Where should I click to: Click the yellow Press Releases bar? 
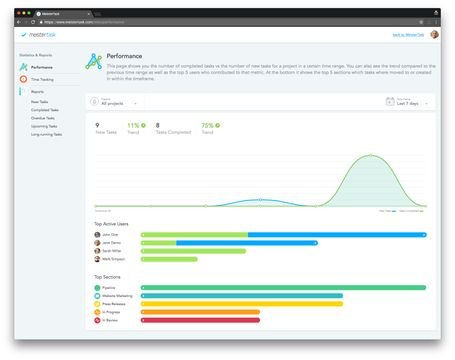pyautogui.click(x=242, y=304)
